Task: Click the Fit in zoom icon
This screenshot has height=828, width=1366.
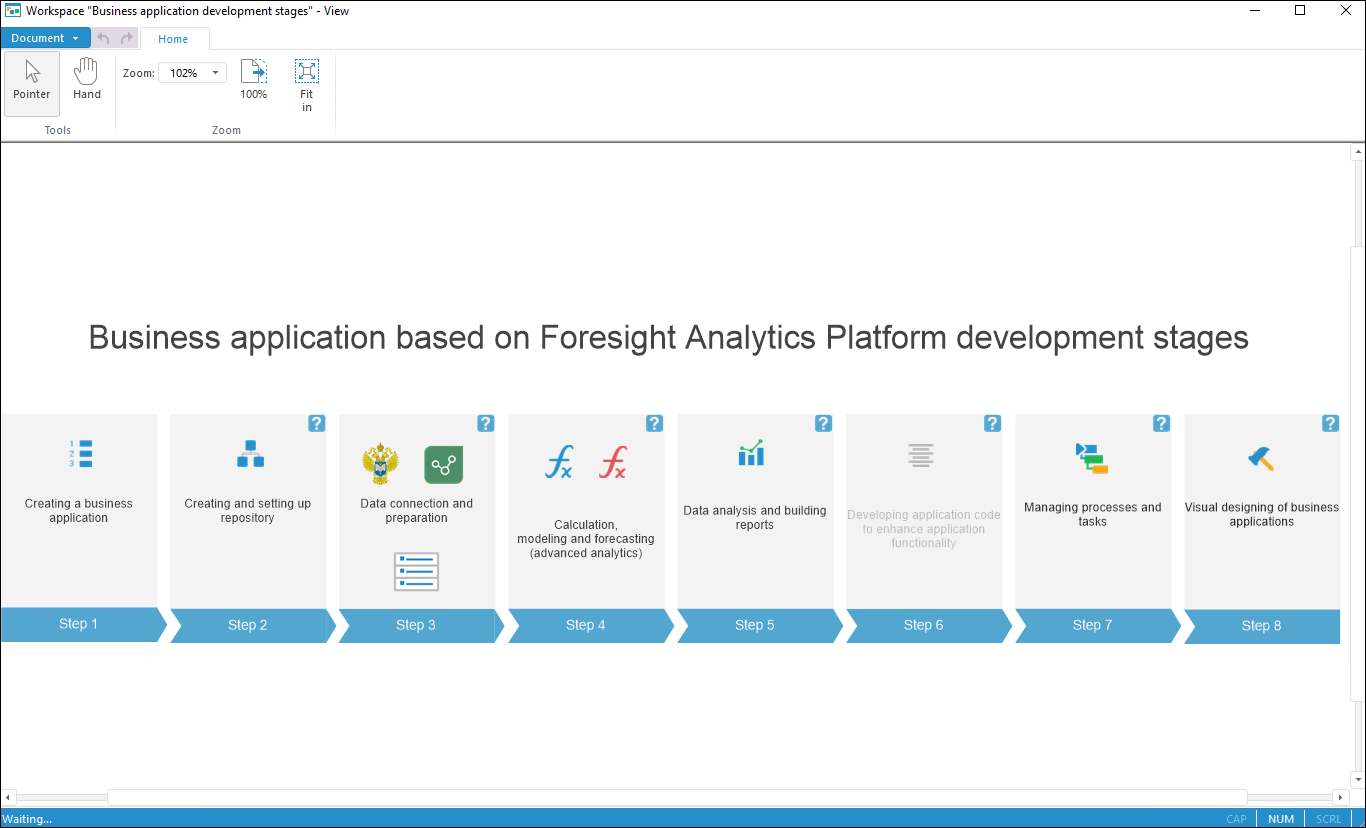Action: coord(307,84)
